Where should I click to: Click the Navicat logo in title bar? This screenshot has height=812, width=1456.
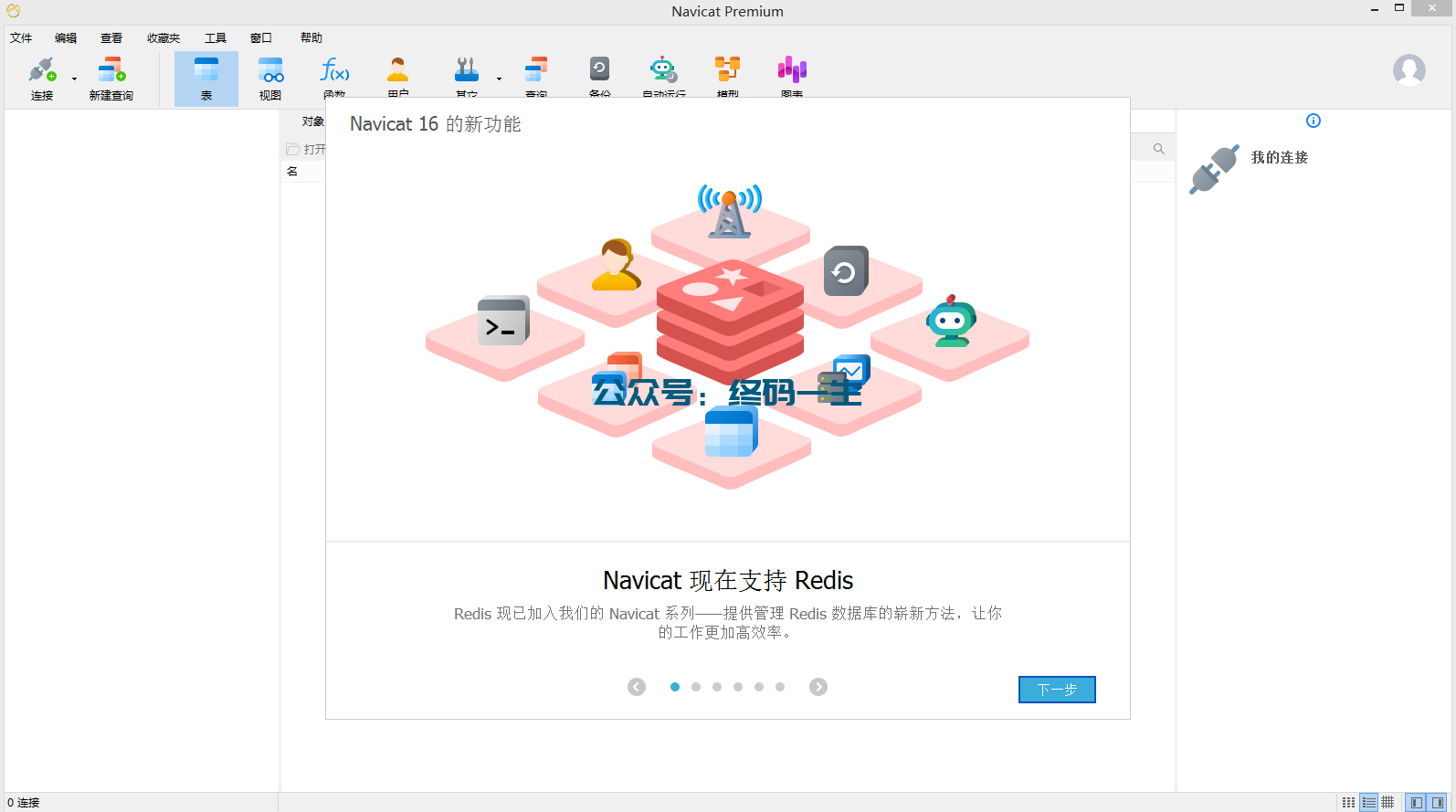(13, 11)
